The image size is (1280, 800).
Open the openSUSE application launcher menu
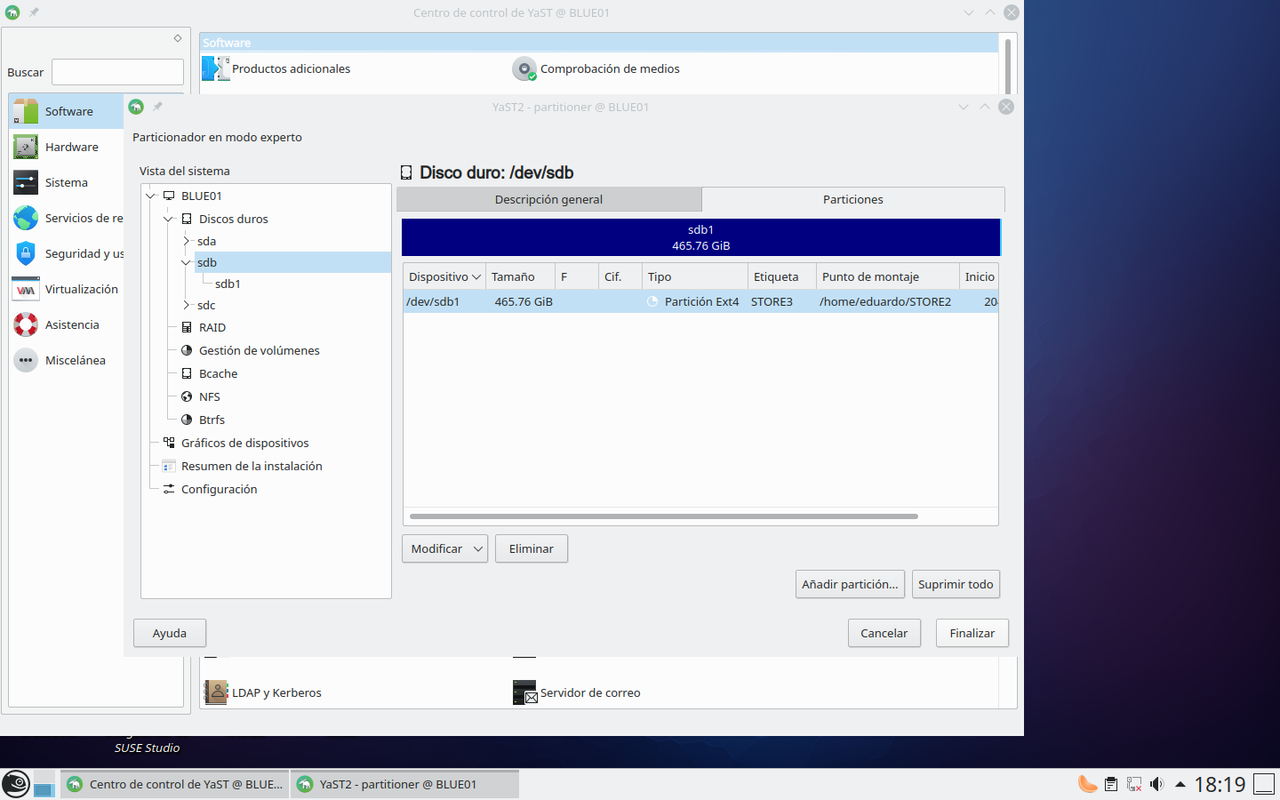click(15, 784)
